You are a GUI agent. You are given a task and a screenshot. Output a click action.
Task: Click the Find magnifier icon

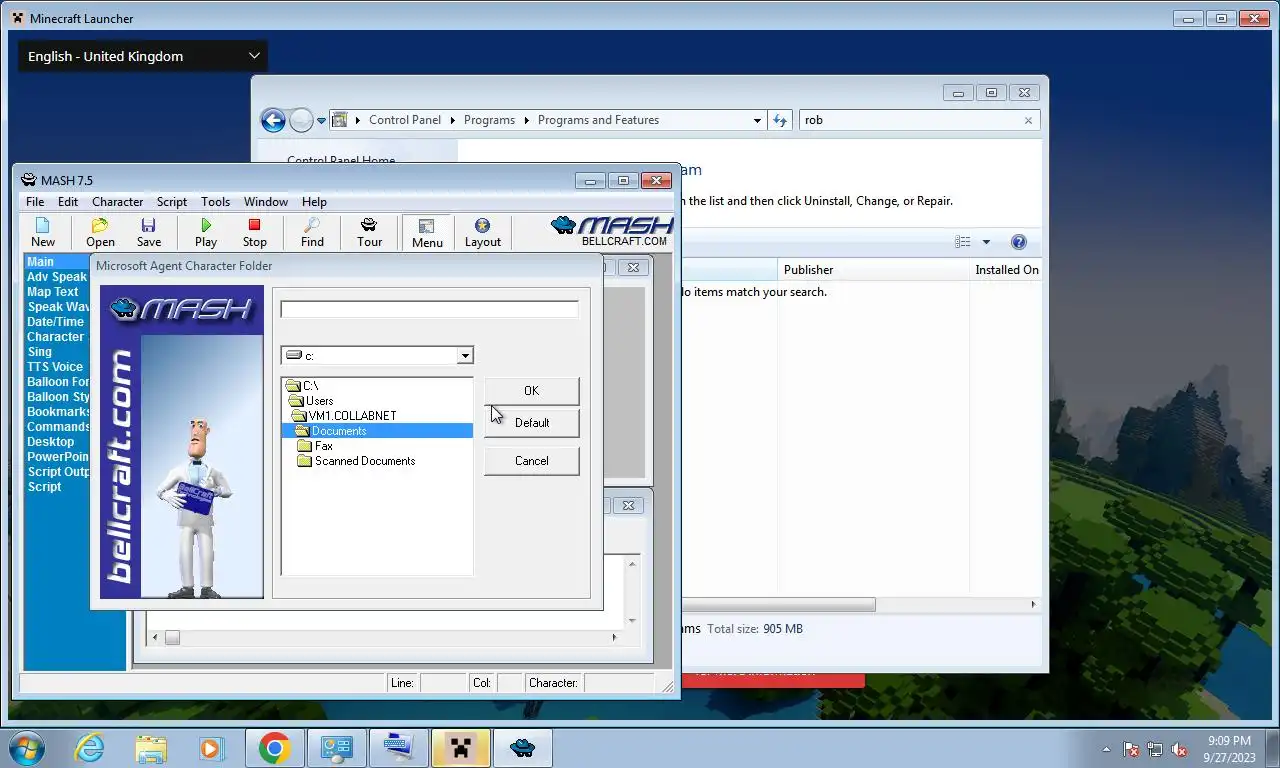312,232
